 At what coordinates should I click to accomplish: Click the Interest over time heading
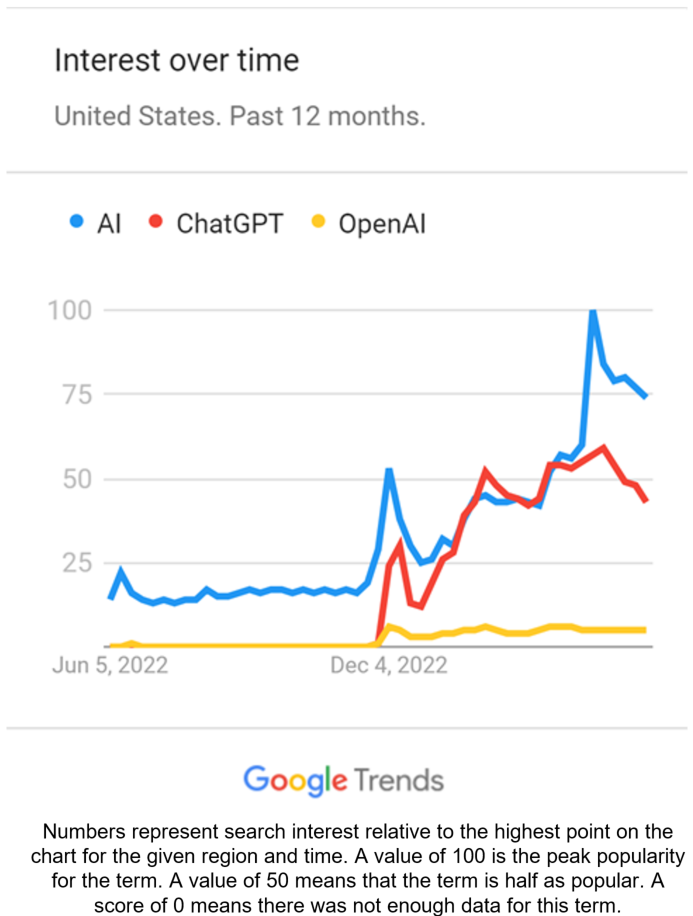coord(176,61)
